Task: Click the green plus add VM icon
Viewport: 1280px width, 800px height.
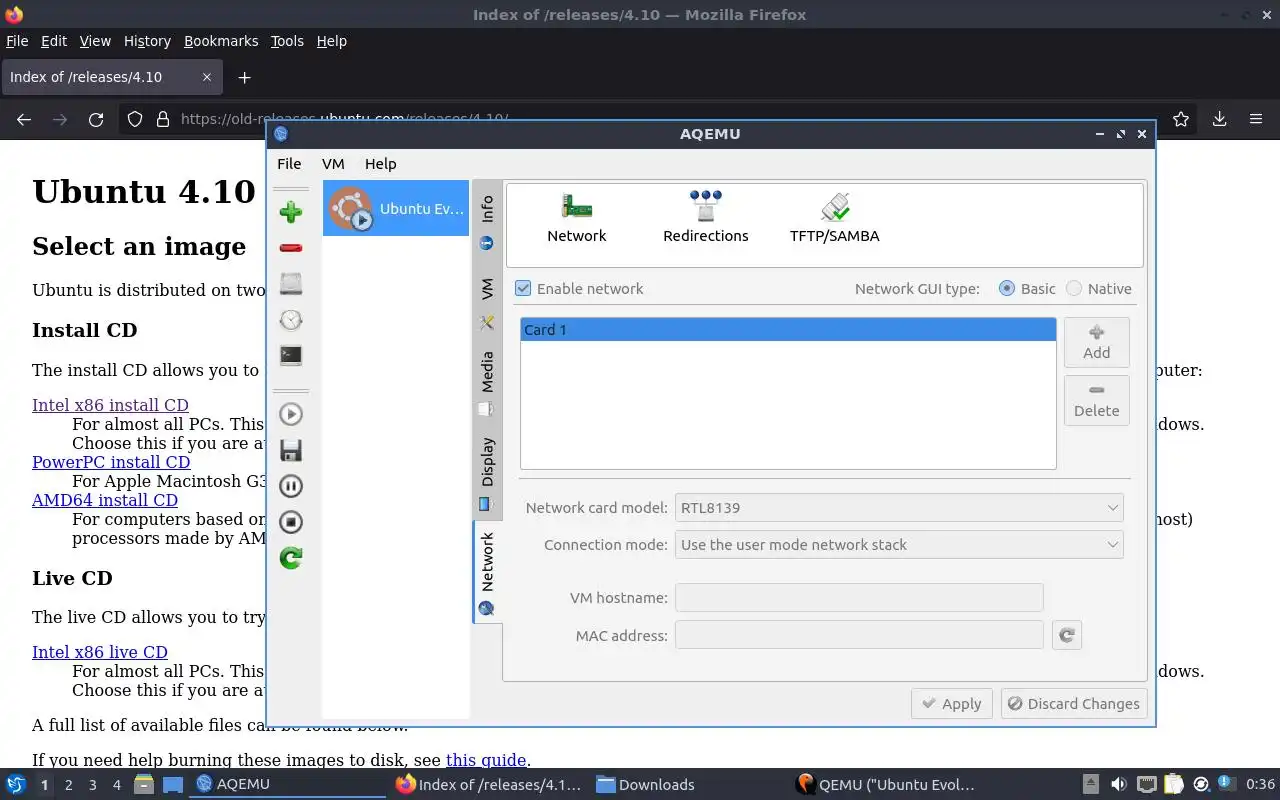Action: coord(291,212)
